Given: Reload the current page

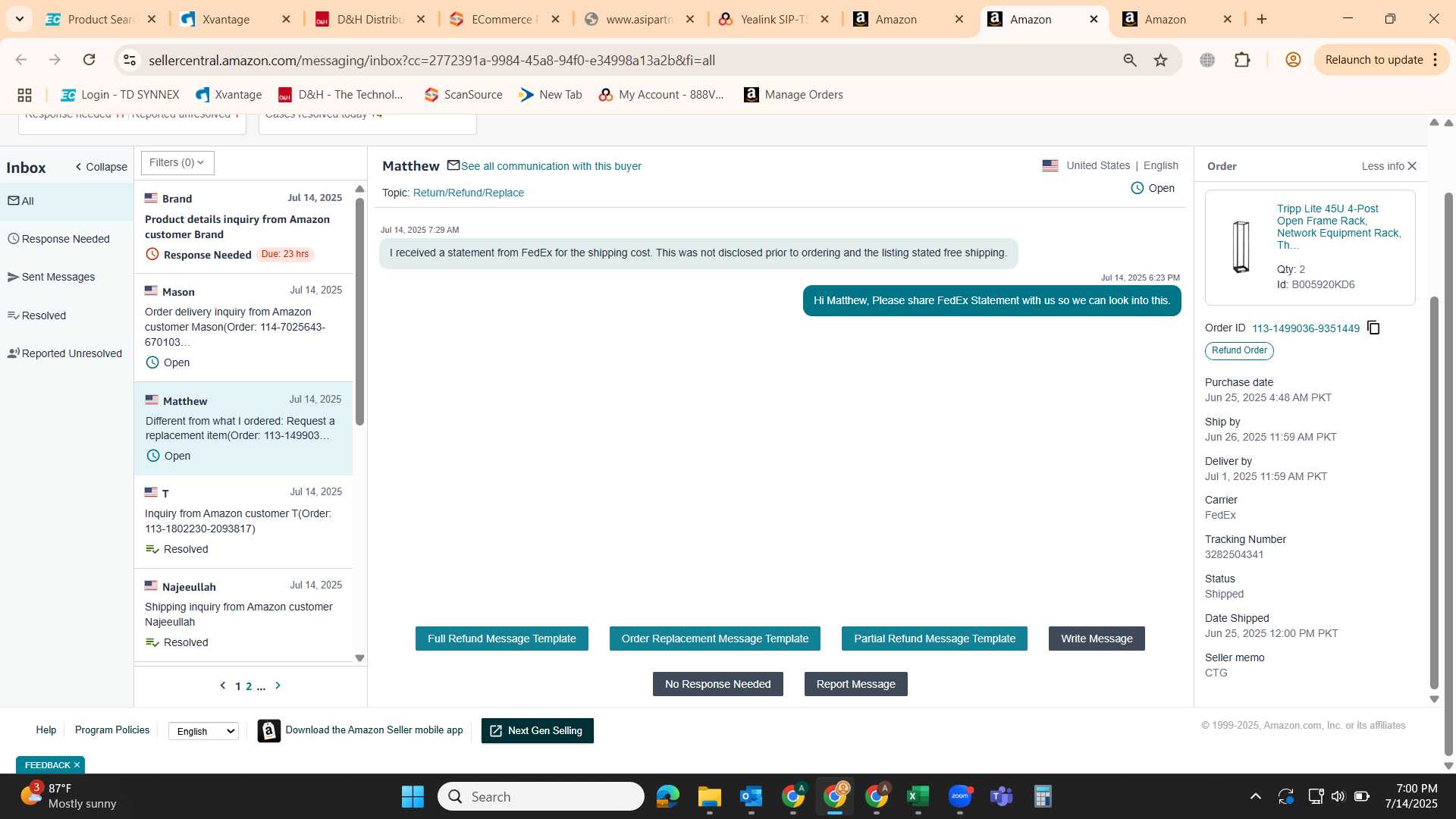Looking at the screenshot, I should pos(89,60).
